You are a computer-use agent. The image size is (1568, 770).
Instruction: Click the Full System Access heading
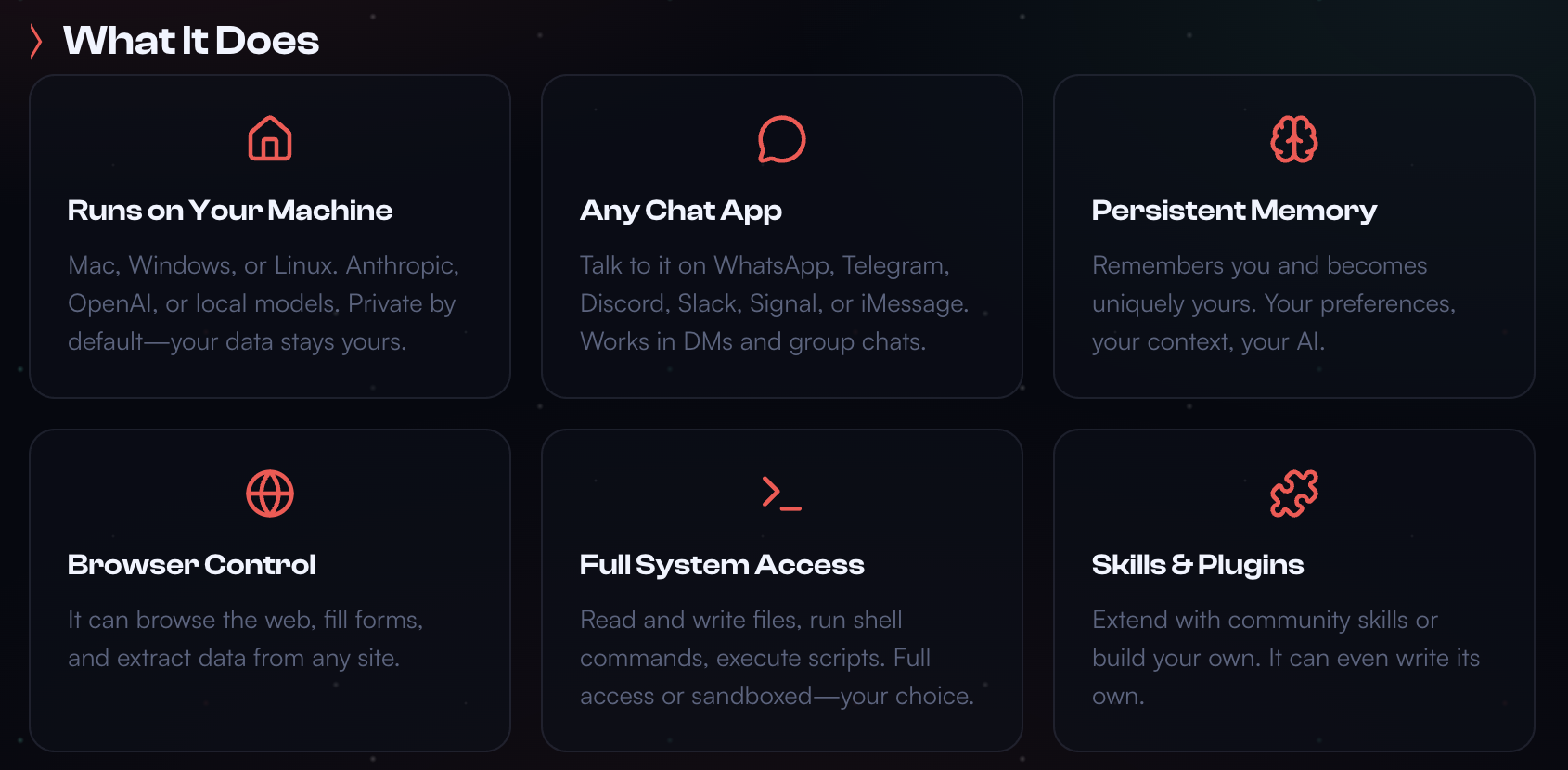(722, 565)
